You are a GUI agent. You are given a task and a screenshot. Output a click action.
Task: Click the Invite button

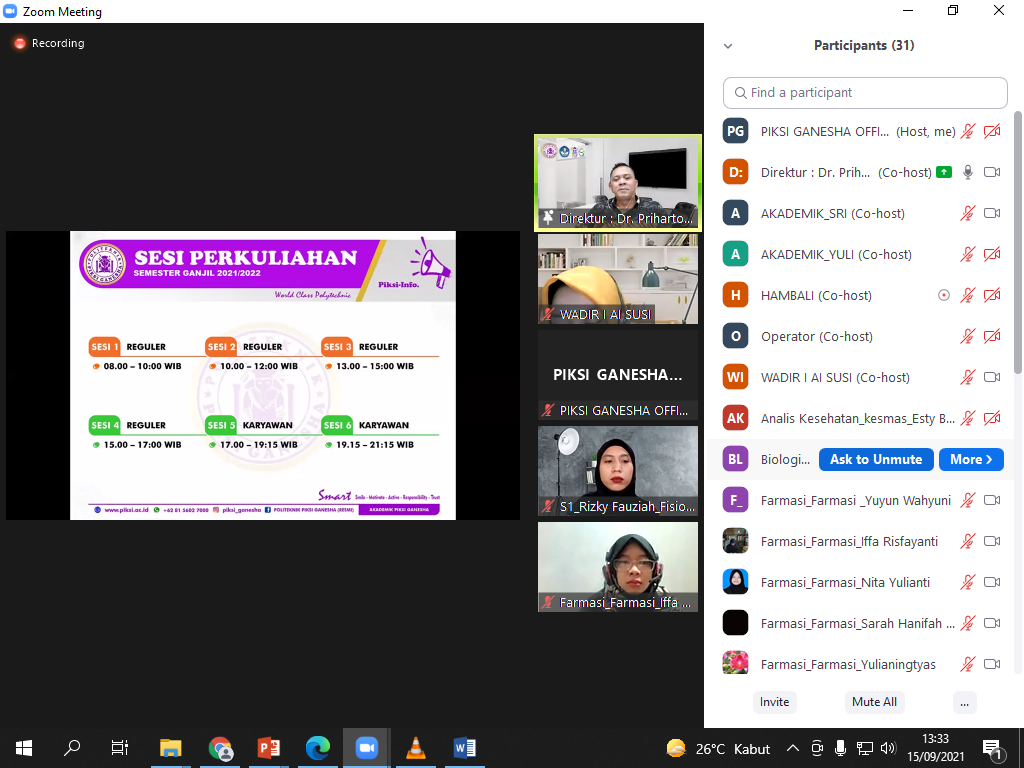pyautogui.click(x=775, y=702)
